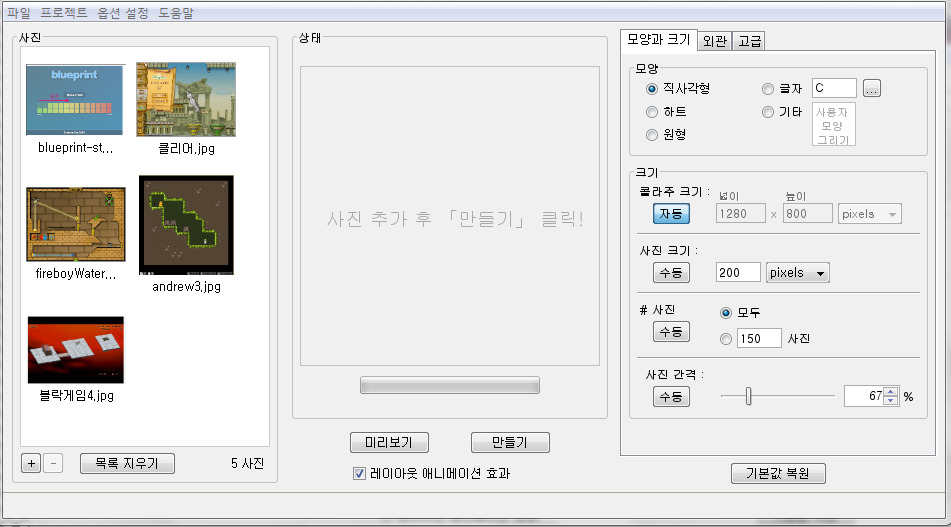Toggle 레이아웃 애니메이션 효과 checkbox
Screen dimensions: 951x527
click(359, 473)
